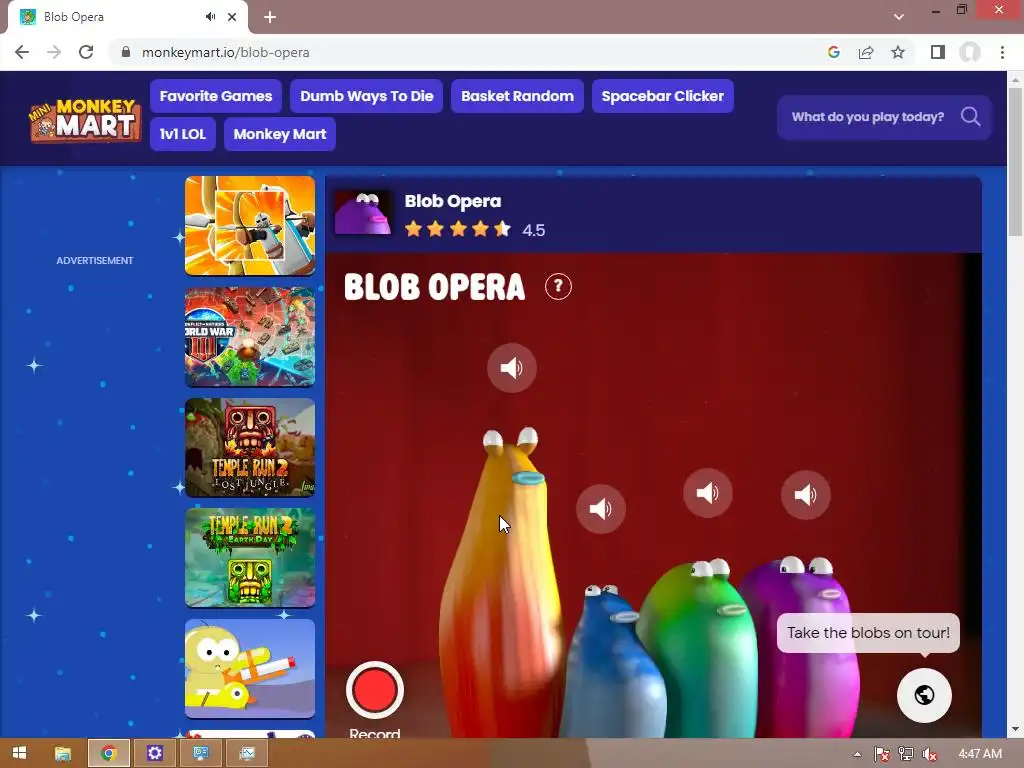Open Dumb Ways To Die link
This screenshot has height=768, width=1024.
point(366,96)
